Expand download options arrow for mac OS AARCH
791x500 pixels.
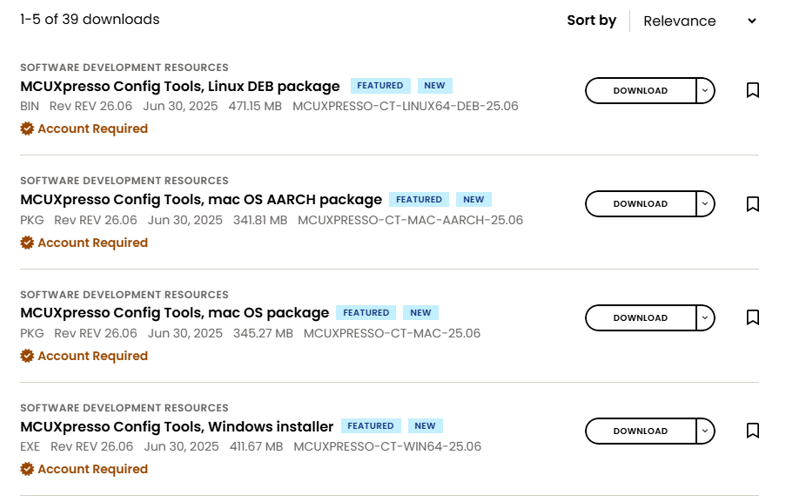pos(705,204)
